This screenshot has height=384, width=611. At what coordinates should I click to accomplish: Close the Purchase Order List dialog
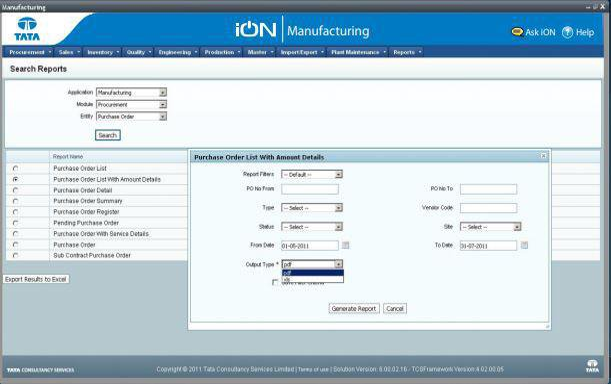coord(544,156)
